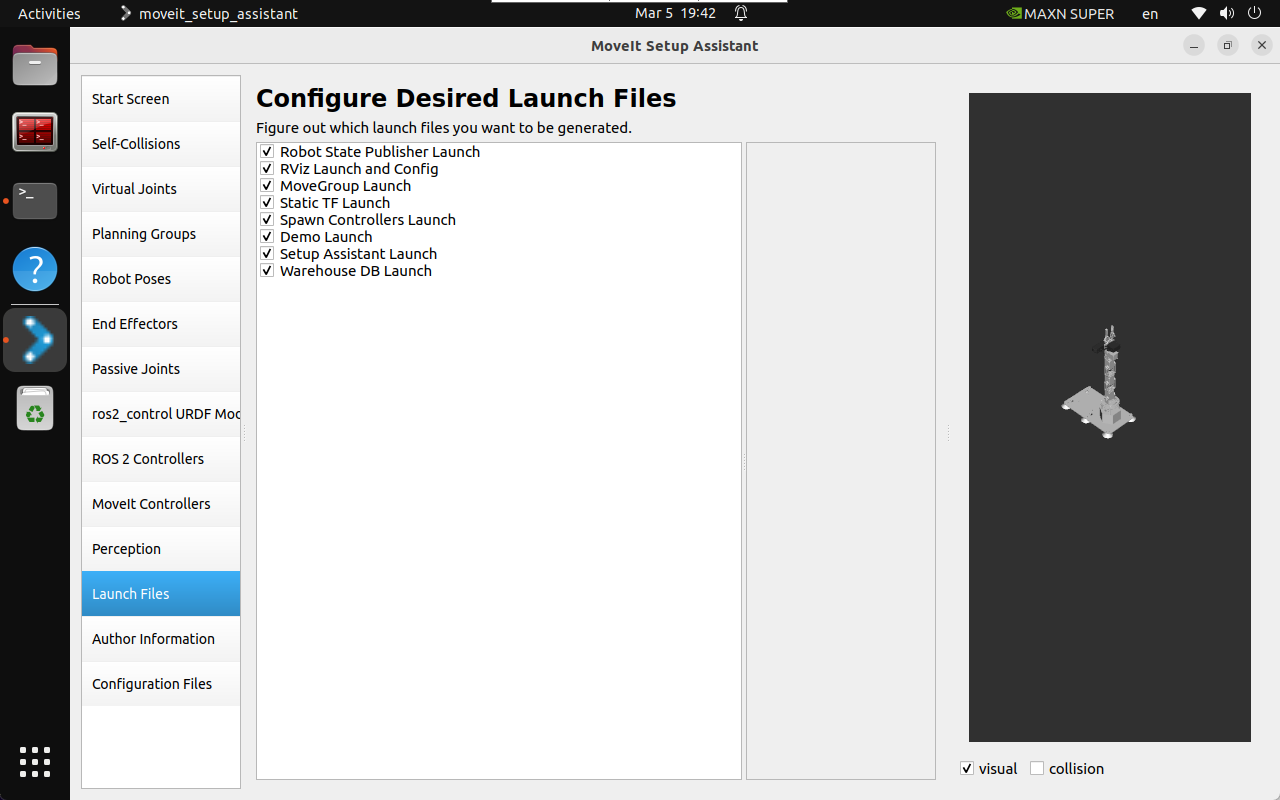Open ros2_control URDF Mod step

click(x=161, y=414)
